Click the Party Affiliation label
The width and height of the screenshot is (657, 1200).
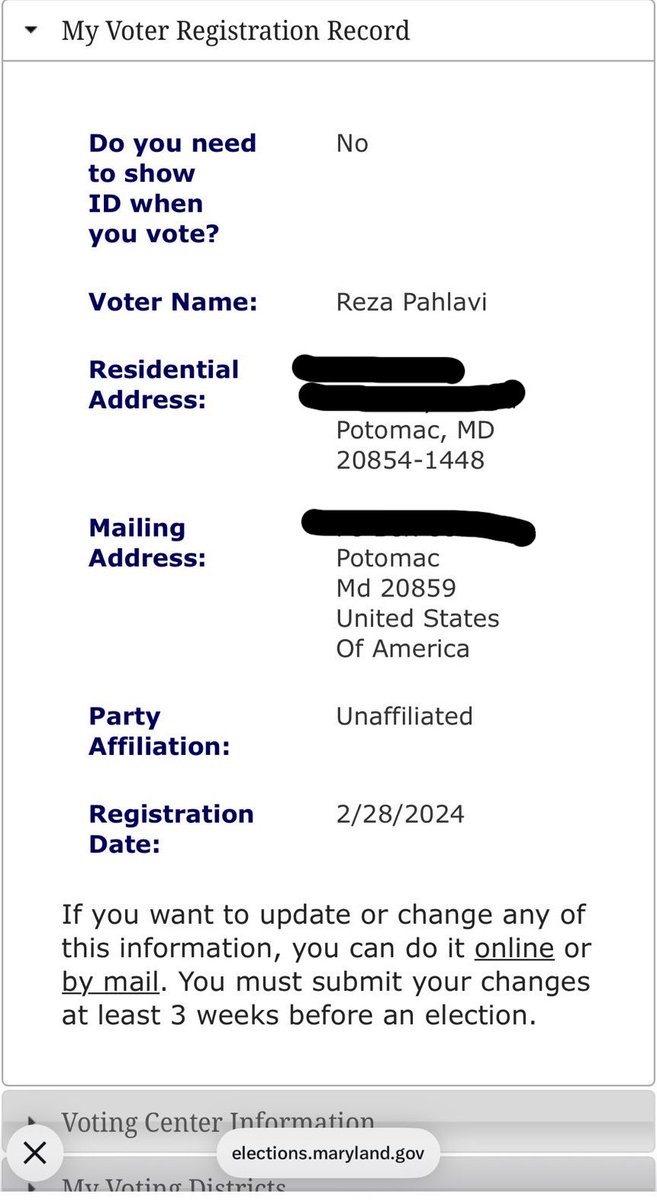pos(159,731)
